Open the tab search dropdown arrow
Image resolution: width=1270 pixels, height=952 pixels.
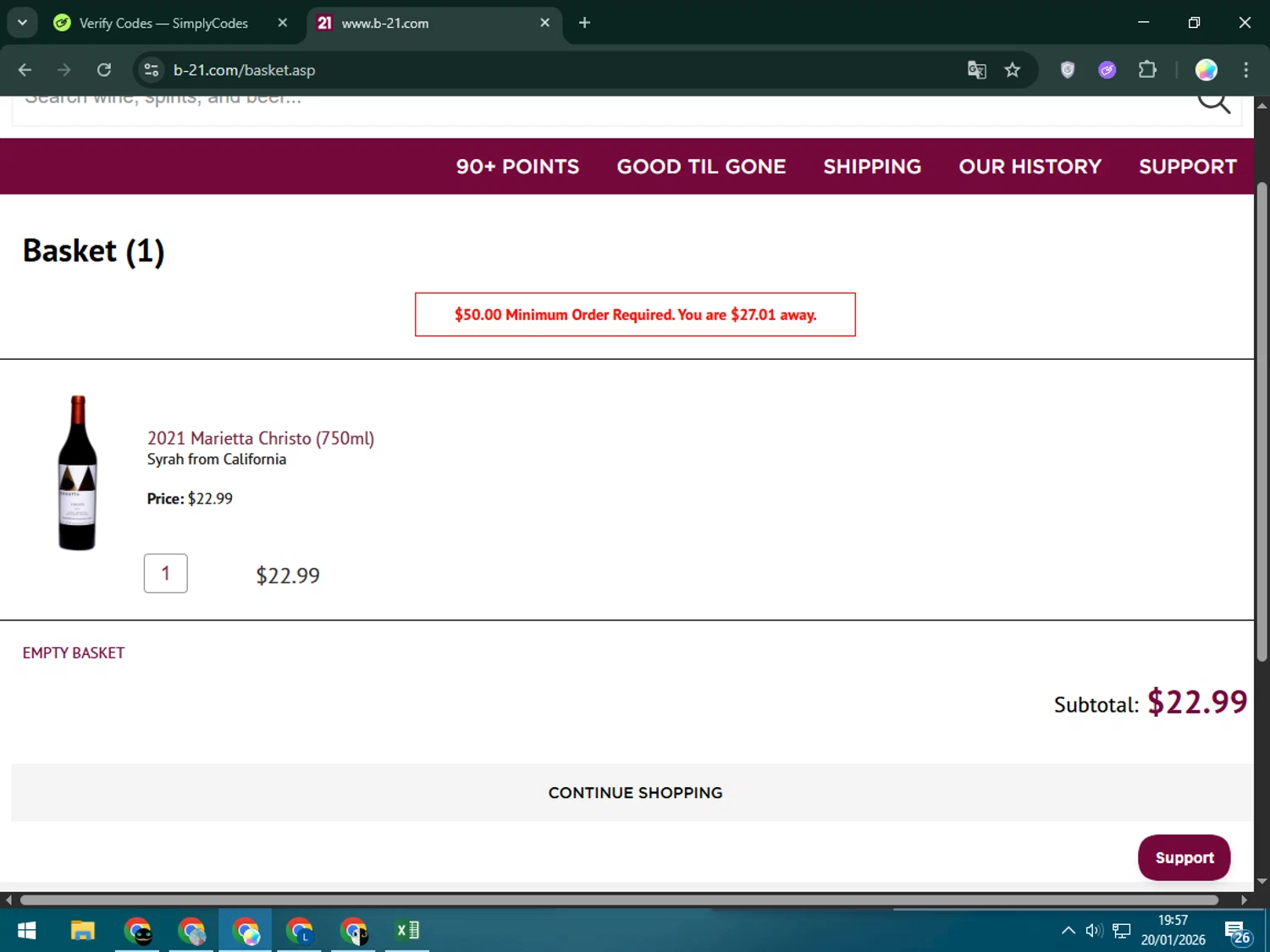tap(23, 23)
